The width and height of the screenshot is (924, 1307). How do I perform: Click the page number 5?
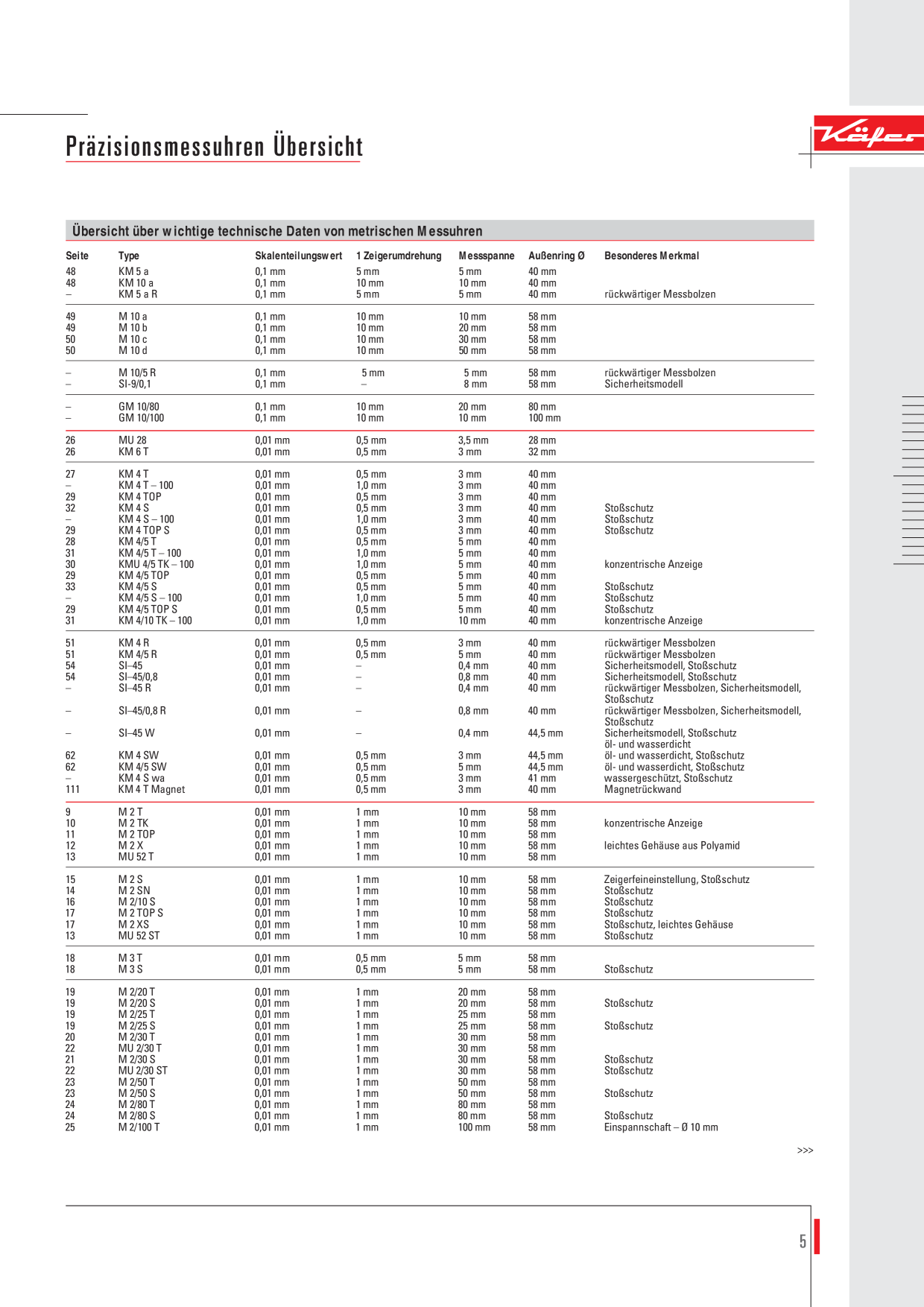coord(803,1241)
